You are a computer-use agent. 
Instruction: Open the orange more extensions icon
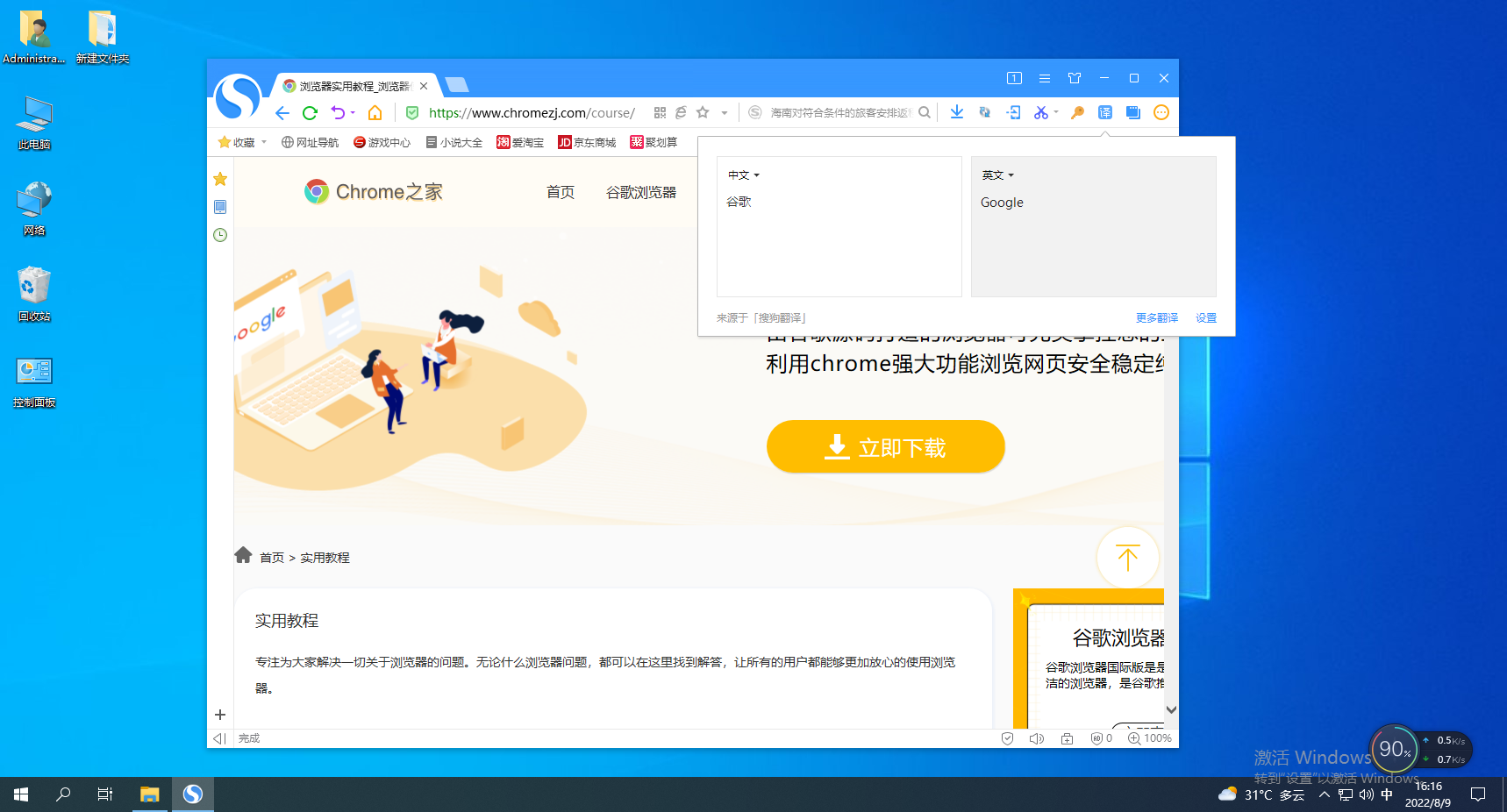[1161, 112]
